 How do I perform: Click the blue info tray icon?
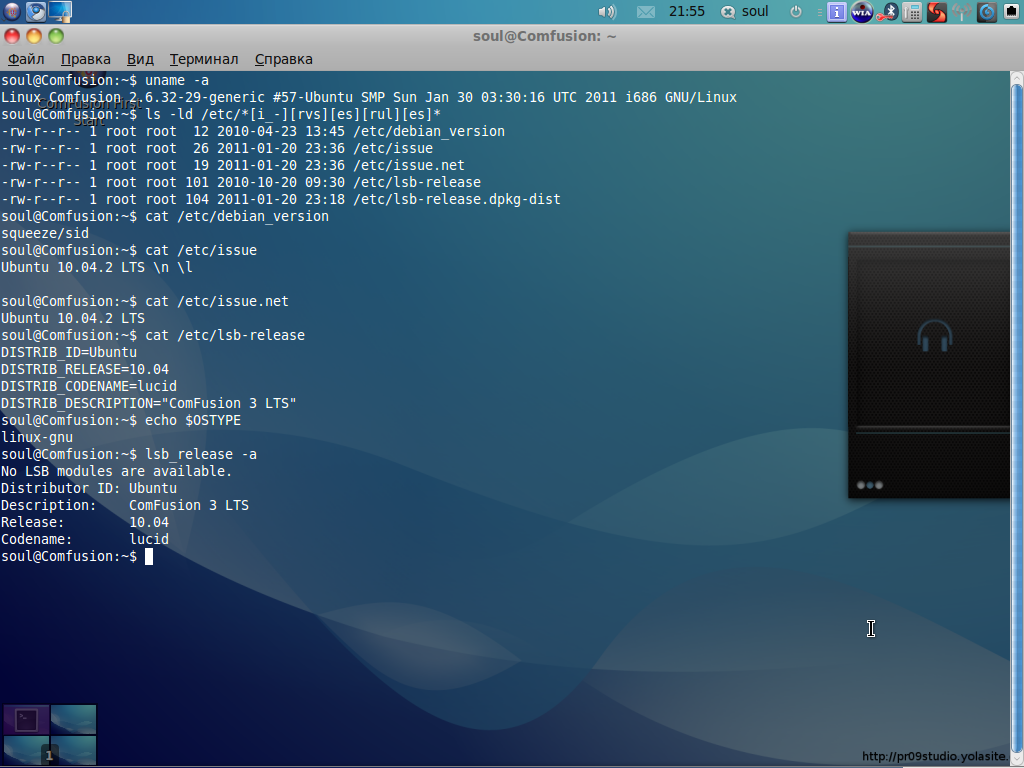coord(837,12)
